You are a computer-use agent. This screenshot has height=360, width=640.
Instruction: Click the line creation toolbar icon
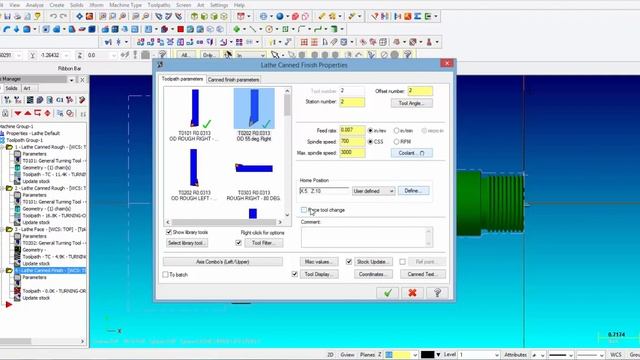pyautogui.click(x=253, y=29)
